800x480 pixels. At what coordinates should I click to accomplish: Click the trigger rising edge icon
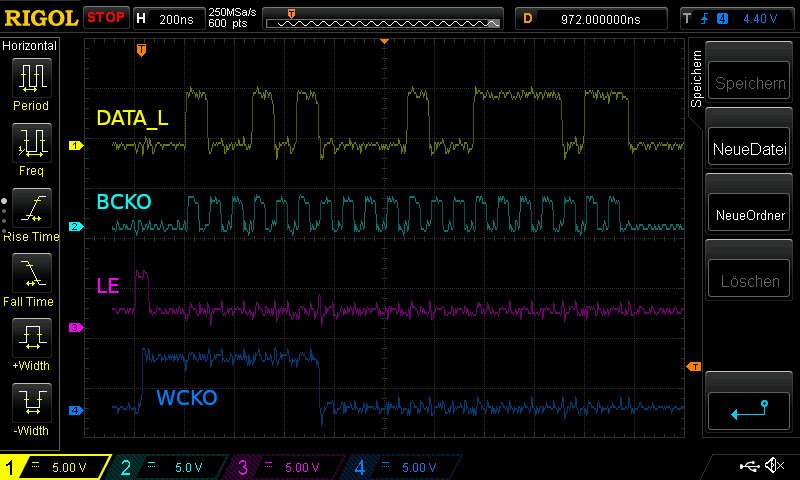(x=705, y=19)
